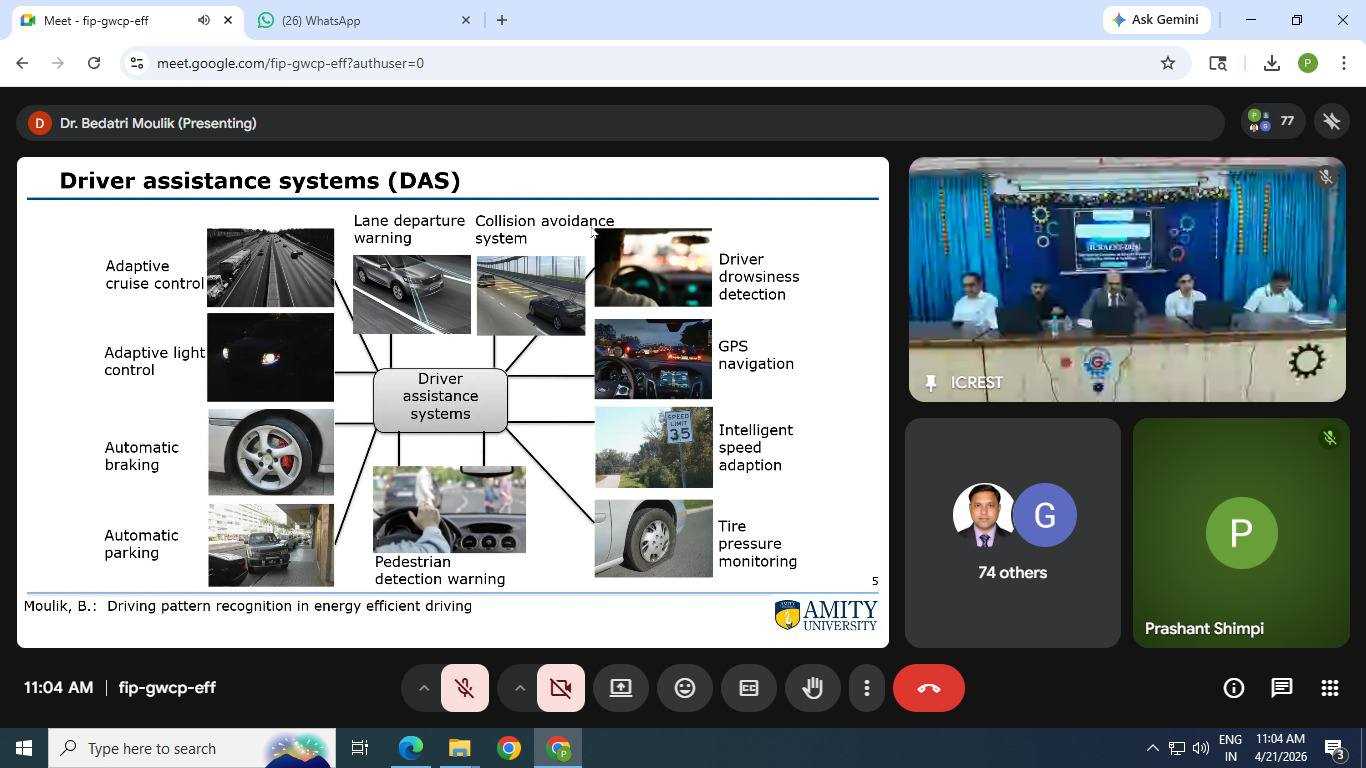Click the raise hand icon

812,688
